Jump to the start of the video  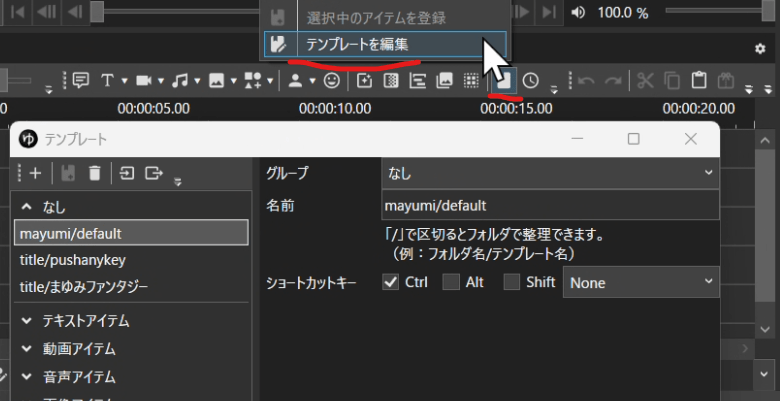(x=17, y=12)
